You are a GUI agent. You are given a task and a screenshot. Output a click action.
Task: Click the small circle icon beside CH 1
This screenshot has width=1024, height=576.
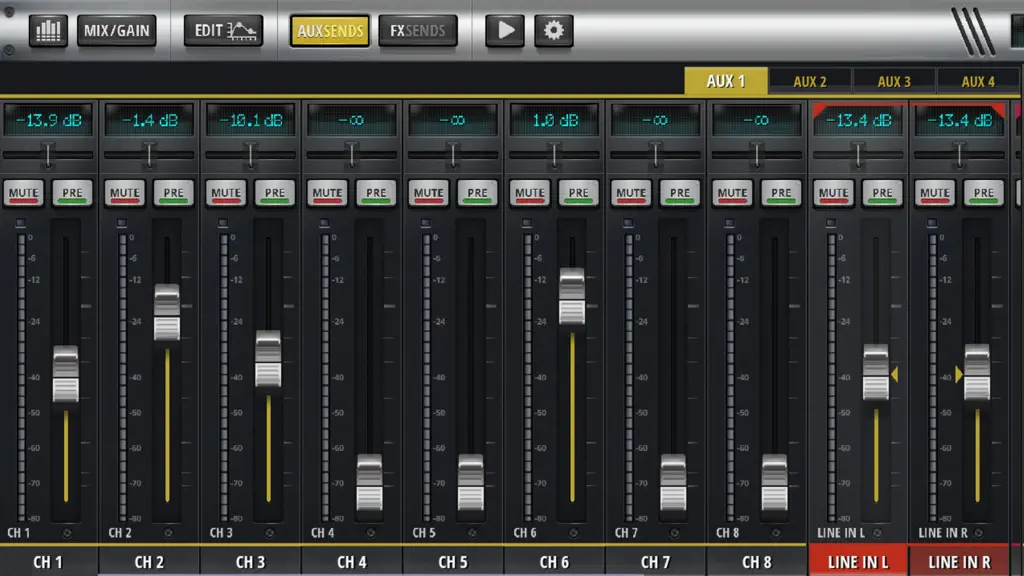click(x=67, y=534)
